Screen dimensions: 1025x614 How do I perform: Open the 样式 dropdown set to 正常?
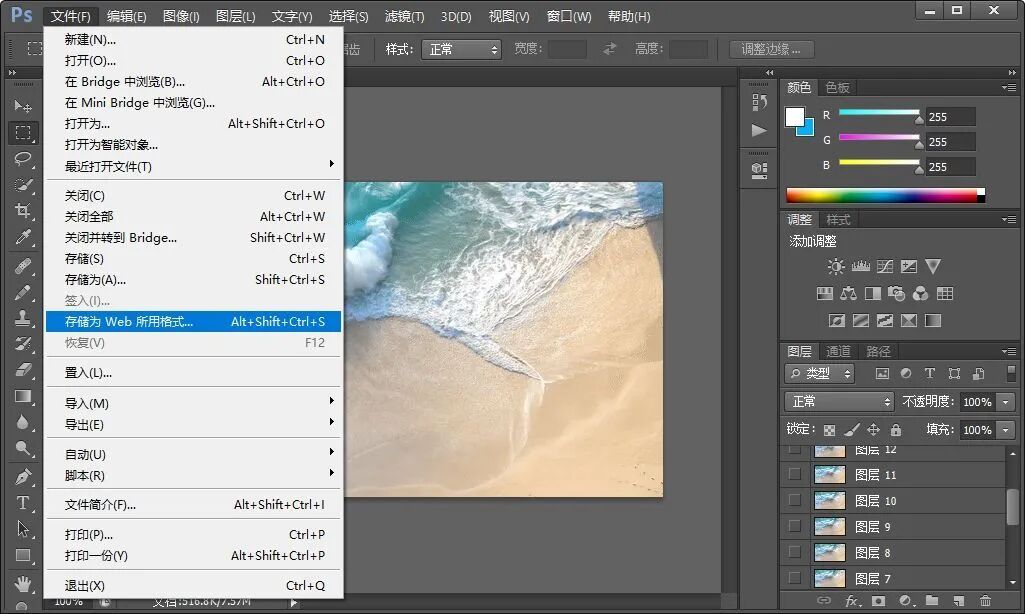point(462,49)
